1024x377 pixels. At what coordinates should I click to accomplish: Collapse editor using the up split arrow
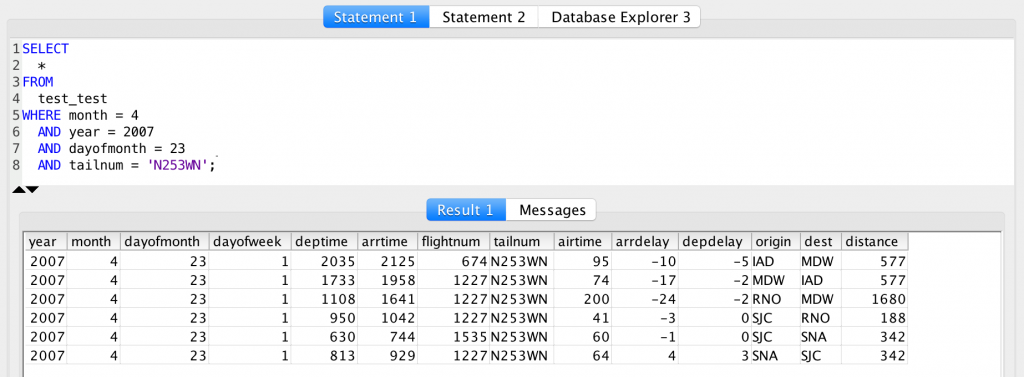point(18,190)
